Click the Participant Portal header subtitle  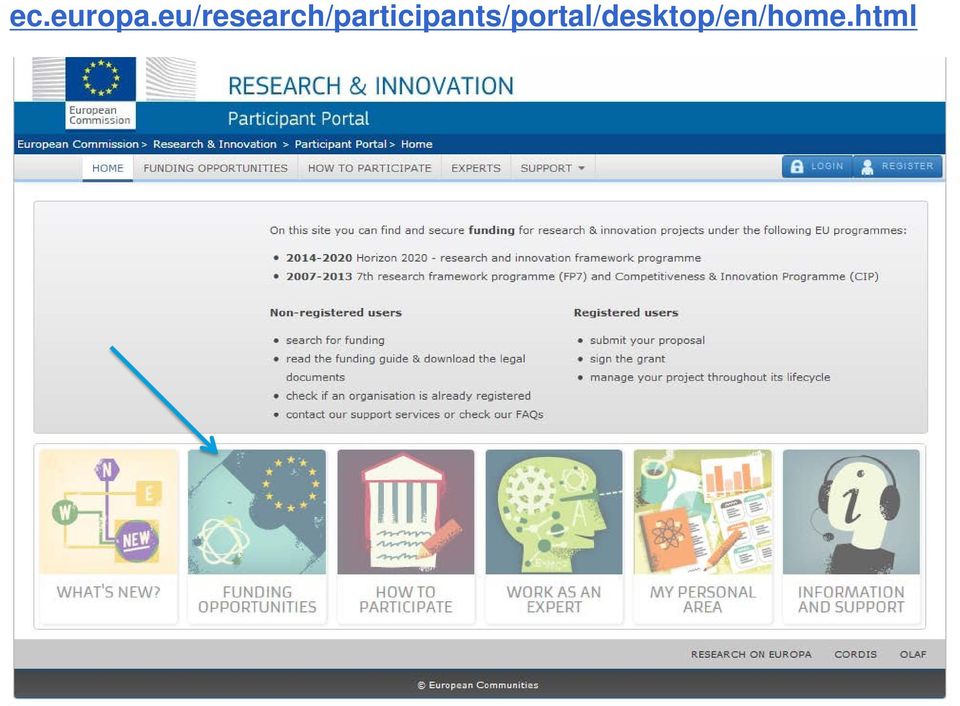[299, 118]
